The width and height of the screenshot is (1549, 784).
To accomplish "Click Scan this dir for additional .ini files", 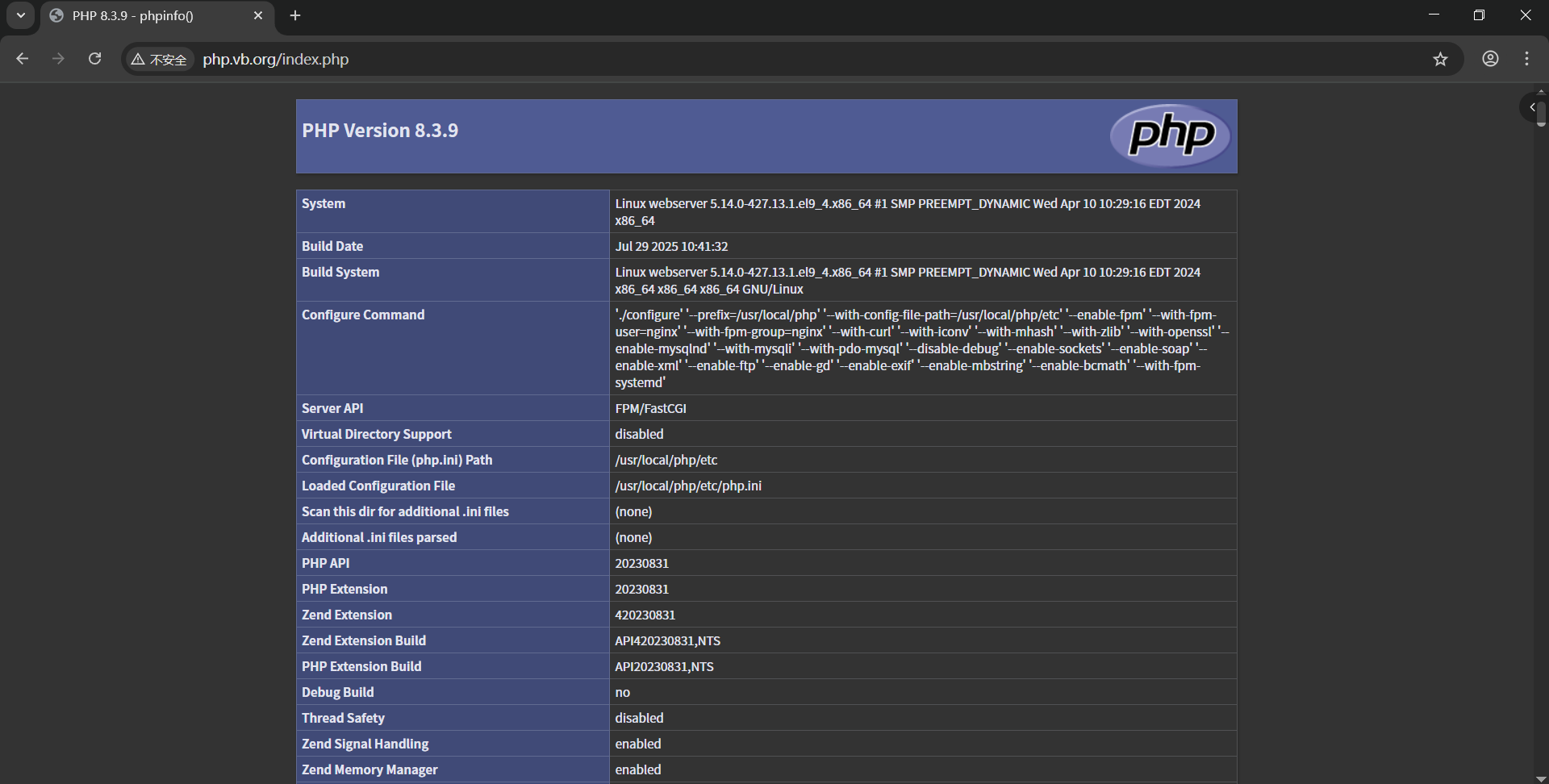I will pos(405,512).
